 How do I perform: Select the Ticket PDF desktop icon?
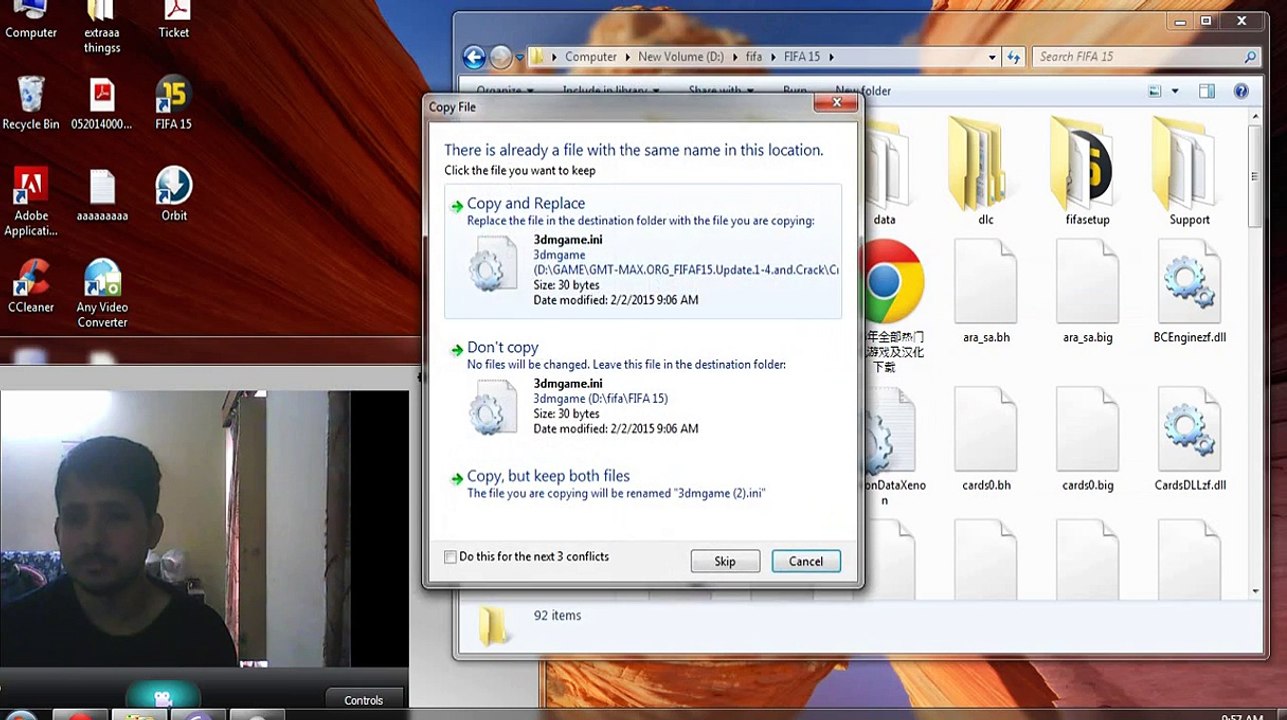coord(174,20)
